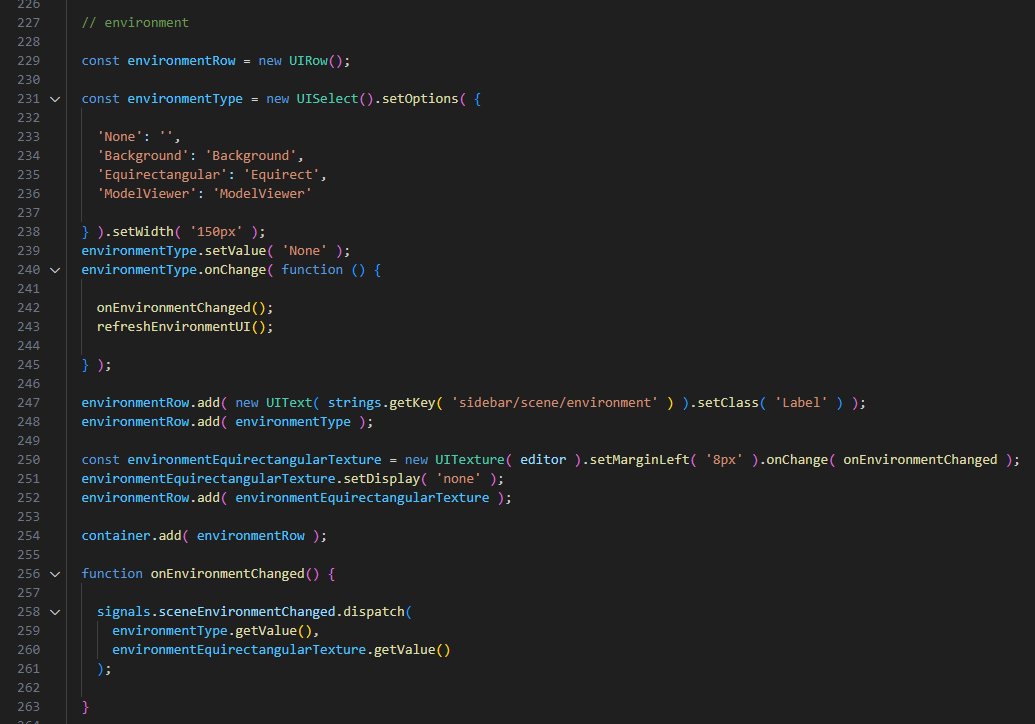Click 'setValue' on line 239
The image size is (1035, 724).
click(235, 251)
